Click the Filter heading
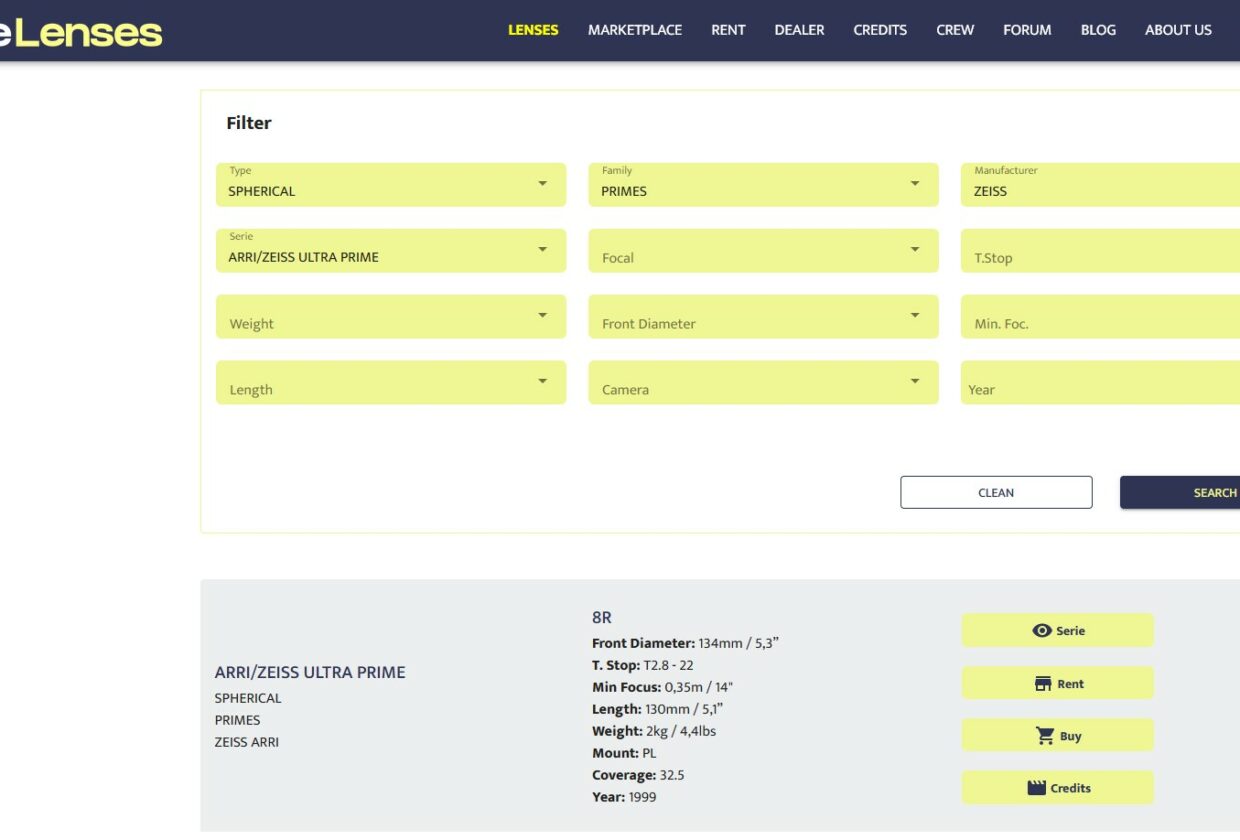Image resolution: width=1240 pixels, height=840 pixels. click(x=249, y=123)
